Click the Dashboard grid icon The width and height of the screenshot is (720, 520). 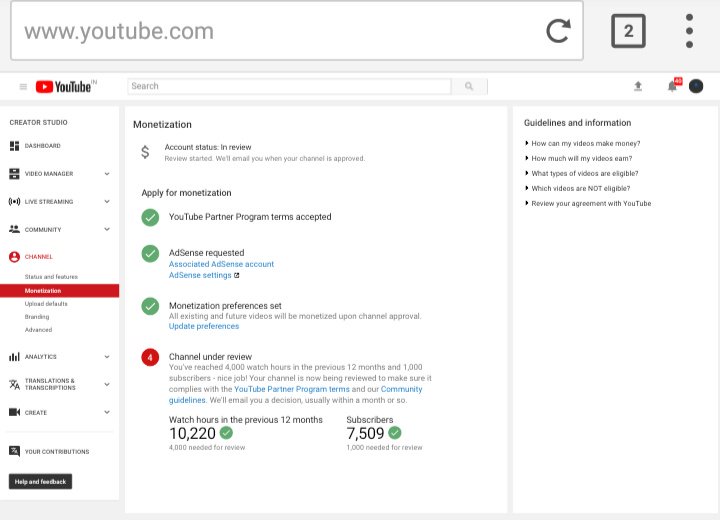pos(14,146)
